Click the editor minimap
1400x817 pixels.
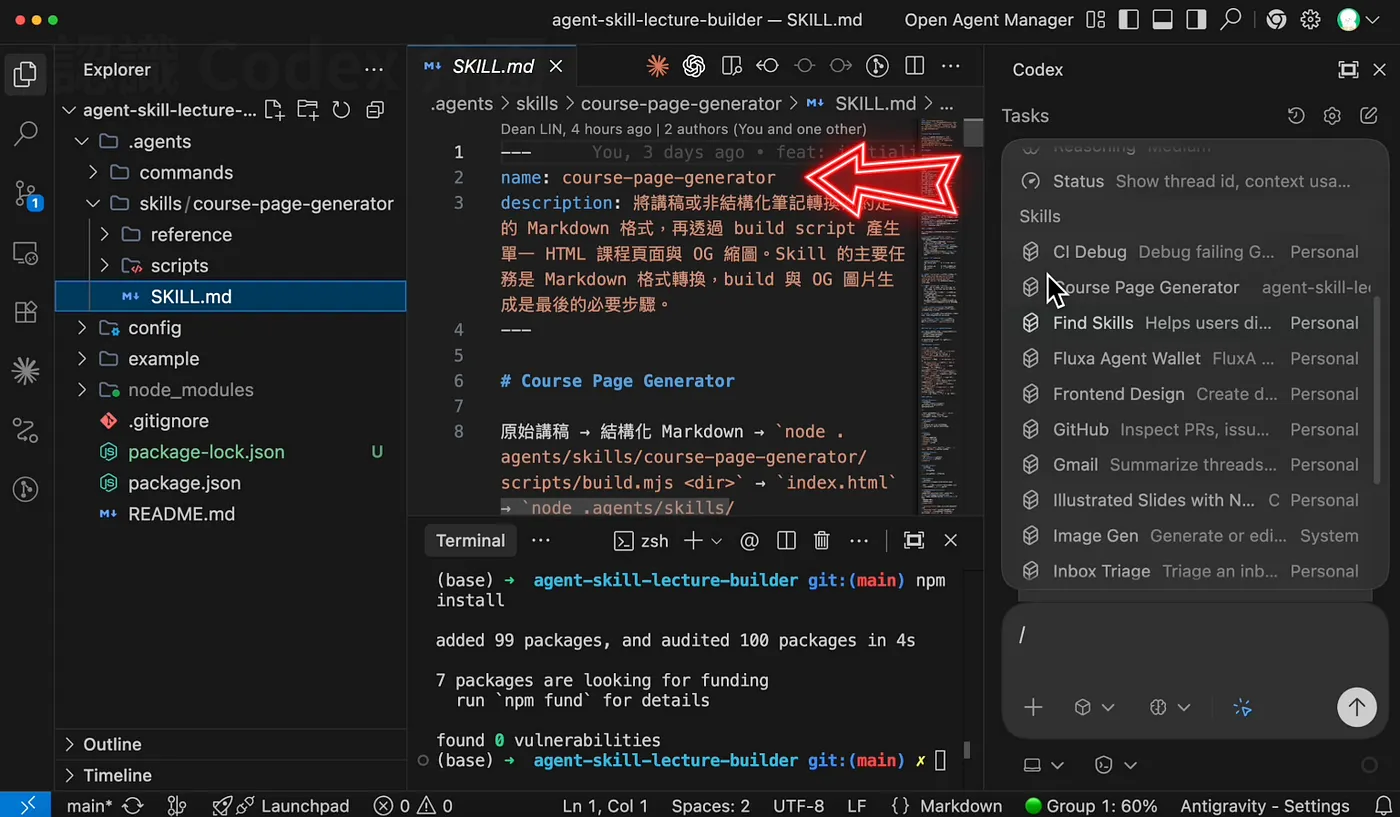940,315
